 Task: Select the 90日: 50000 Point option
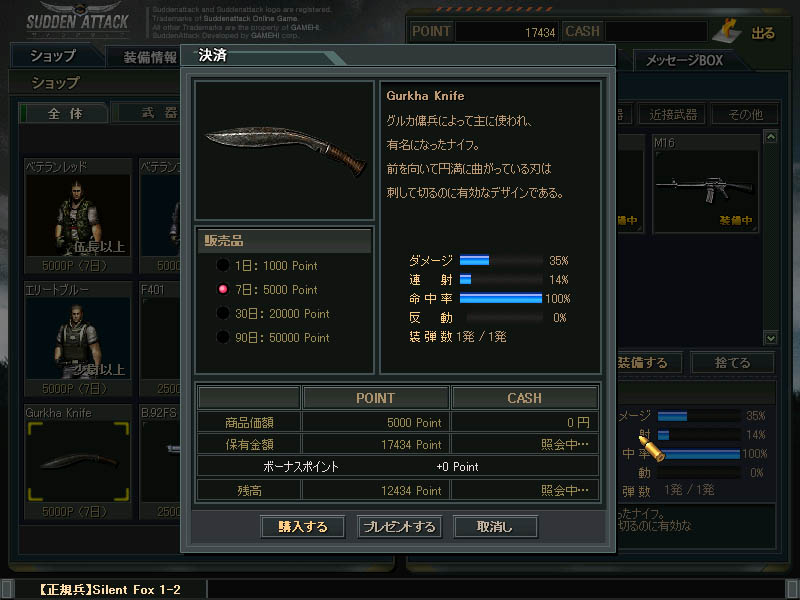(273, 337)
